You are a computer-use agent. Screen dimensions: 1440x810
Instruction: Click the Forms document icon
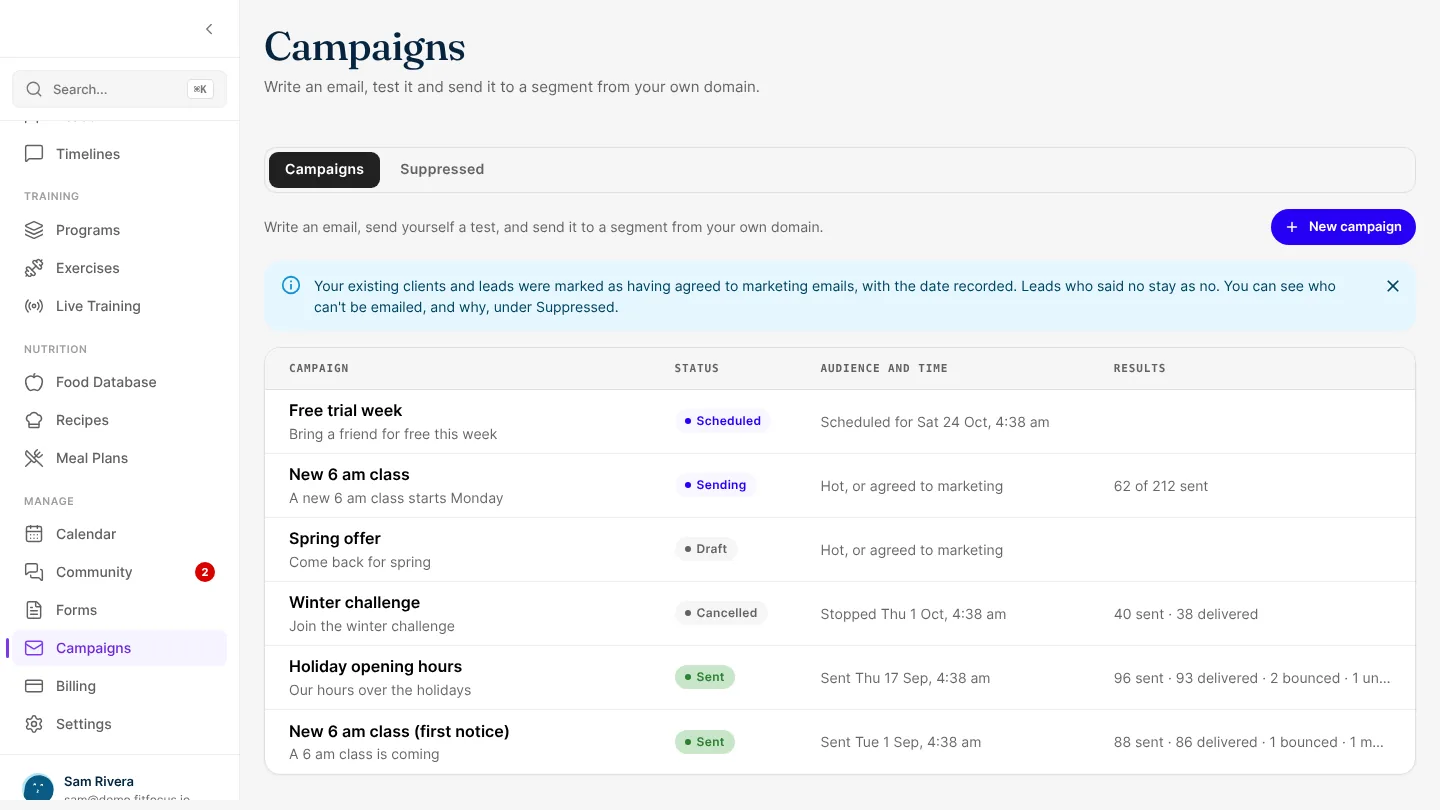(34, 610)
